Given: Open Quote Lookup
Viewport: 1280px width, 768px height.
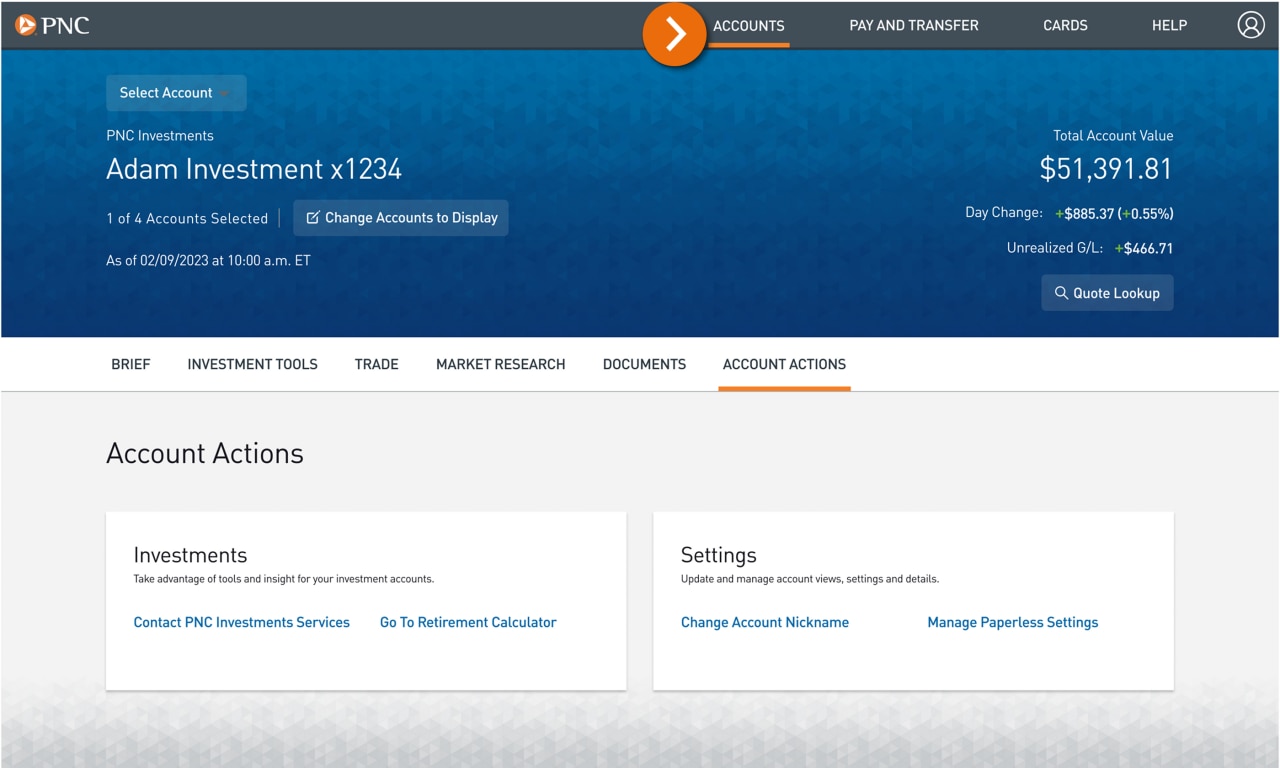Looking at the screenshot, I should [x=1107, y=292].
